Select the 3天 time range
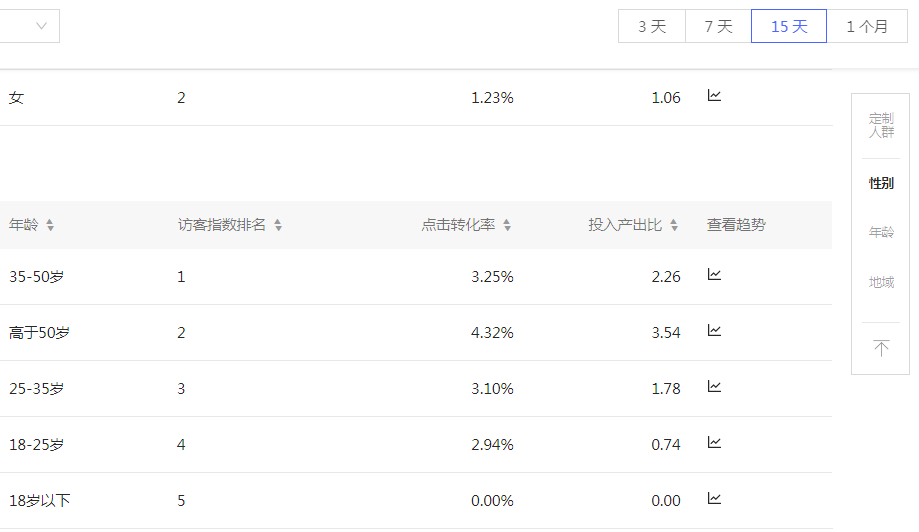This screenshot has width=919, height=532. pos(652,27)
